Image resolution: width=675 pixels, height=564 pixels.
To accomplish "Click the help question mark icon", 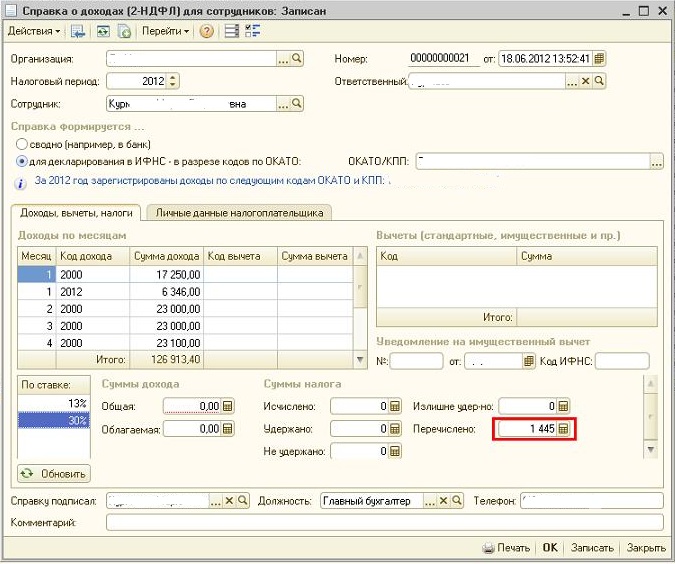I will pyautogui.click(x=207, y=31).
